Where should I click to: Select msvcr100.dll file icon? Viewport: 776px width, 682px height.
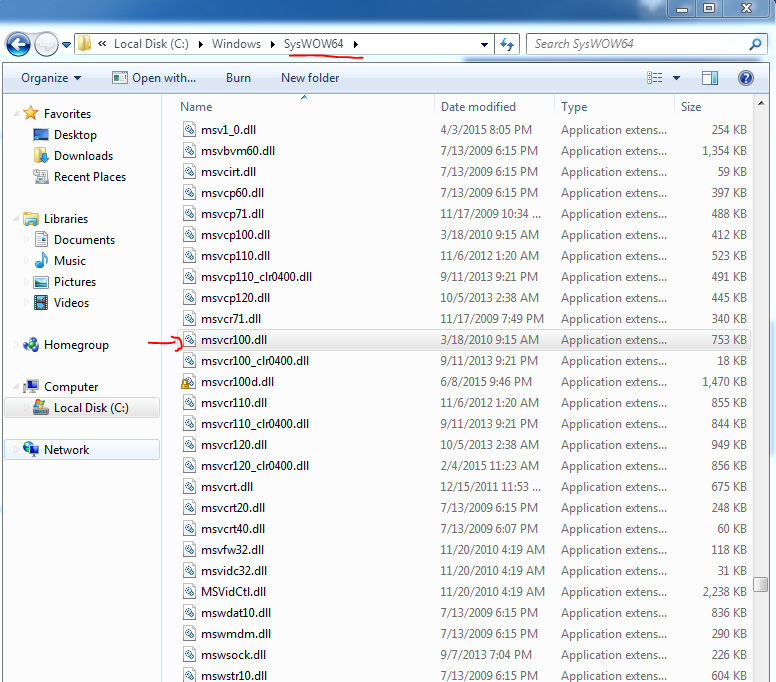[189, 340]
